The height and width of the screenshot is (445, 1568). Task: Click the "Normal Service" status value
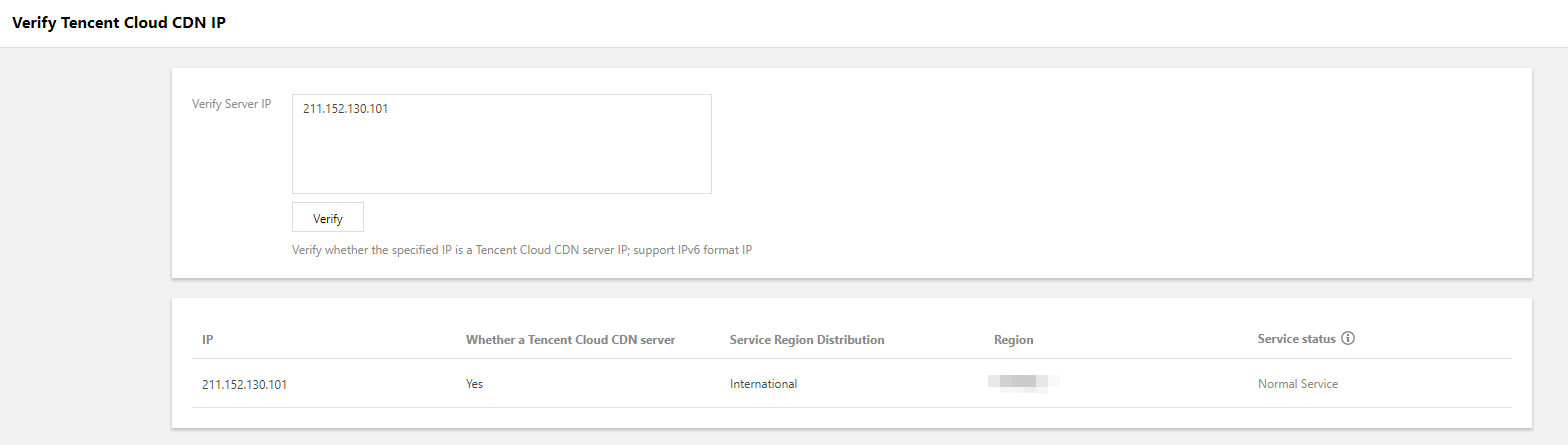(x=1297, y=384)
